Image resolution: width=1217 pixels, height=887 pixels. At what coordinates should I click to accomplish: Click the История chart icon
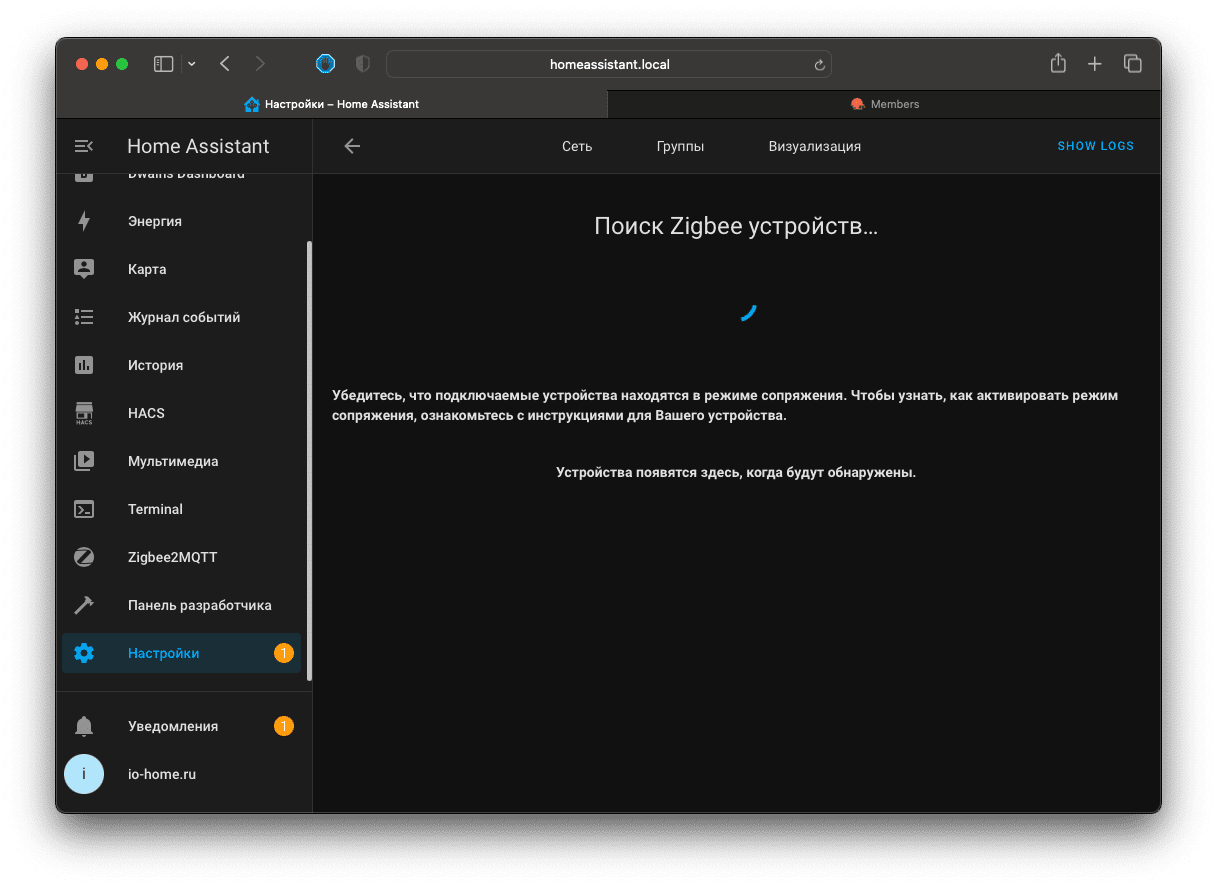click(x=84, y=365)
